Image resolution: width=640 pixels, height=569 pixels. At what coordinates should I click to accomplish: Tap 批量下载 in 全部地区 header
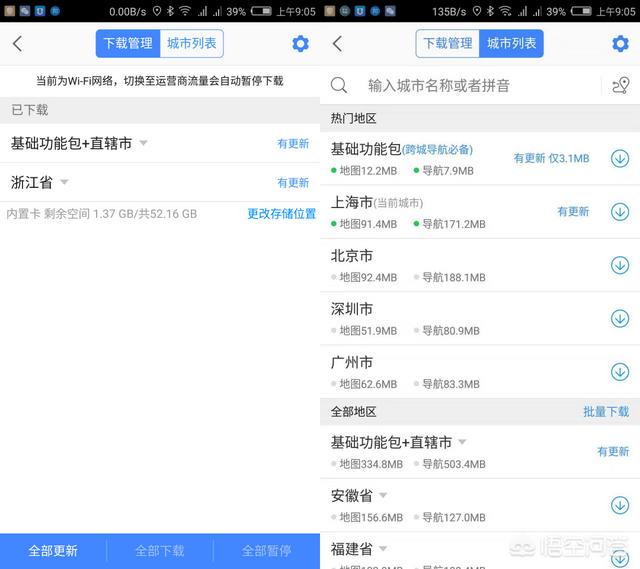(606, 412)
